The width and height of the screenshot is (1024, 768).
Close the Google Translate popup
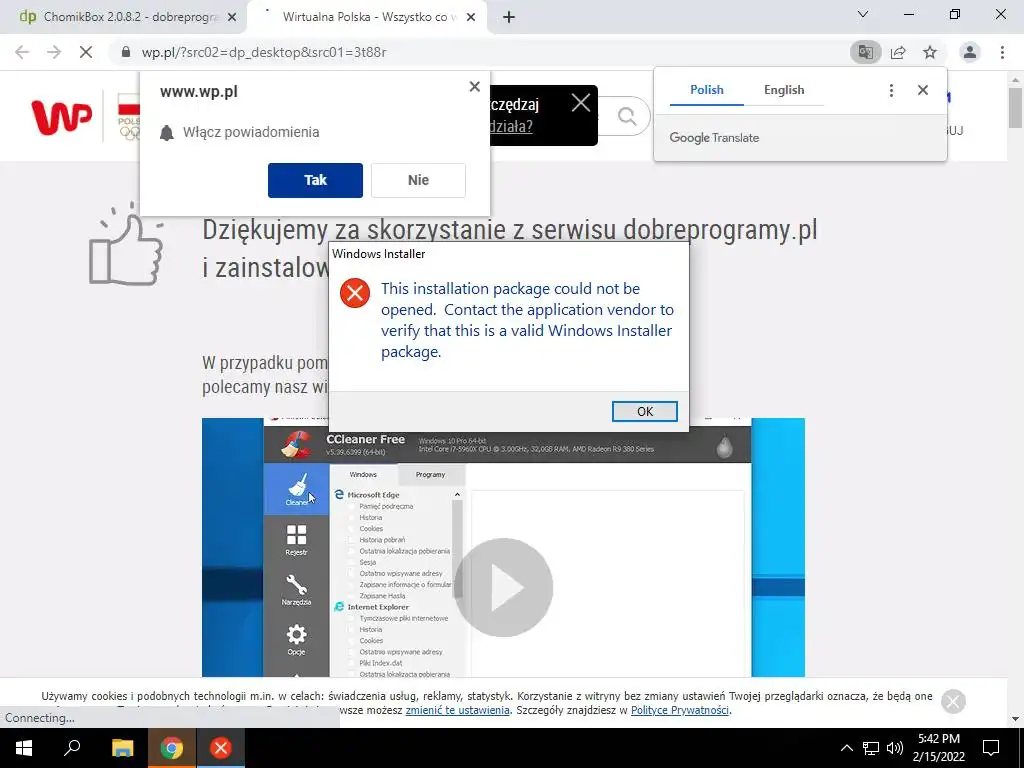923,90
